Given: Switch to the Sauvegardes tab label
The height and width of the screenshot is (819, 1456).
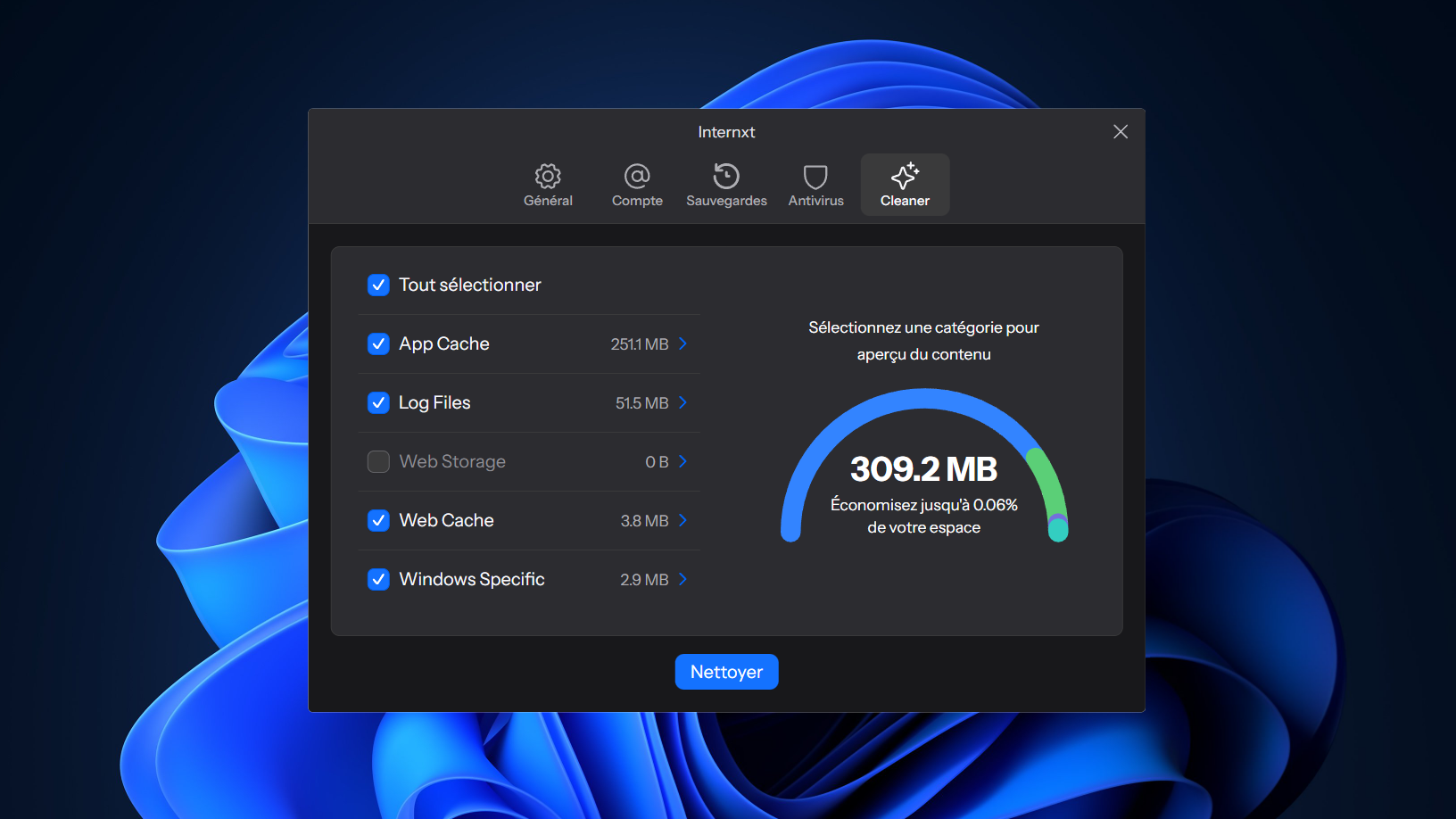Looking at the screenshot, I should (726, 201).
